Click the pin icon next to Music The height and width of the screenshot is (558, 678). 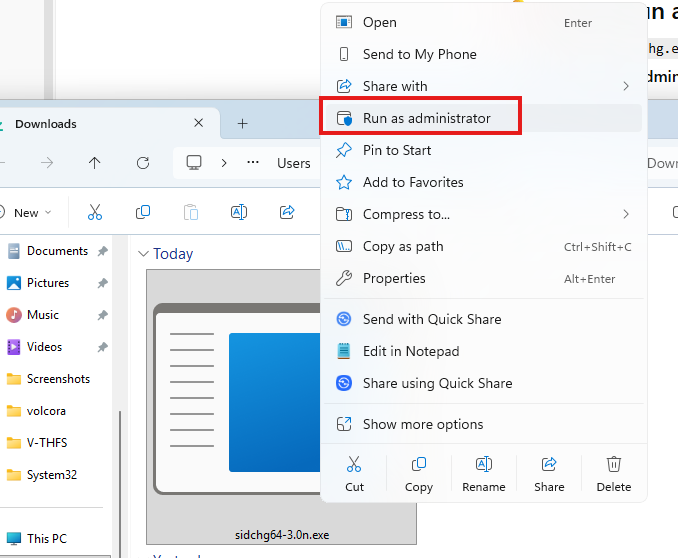point(102,315)
